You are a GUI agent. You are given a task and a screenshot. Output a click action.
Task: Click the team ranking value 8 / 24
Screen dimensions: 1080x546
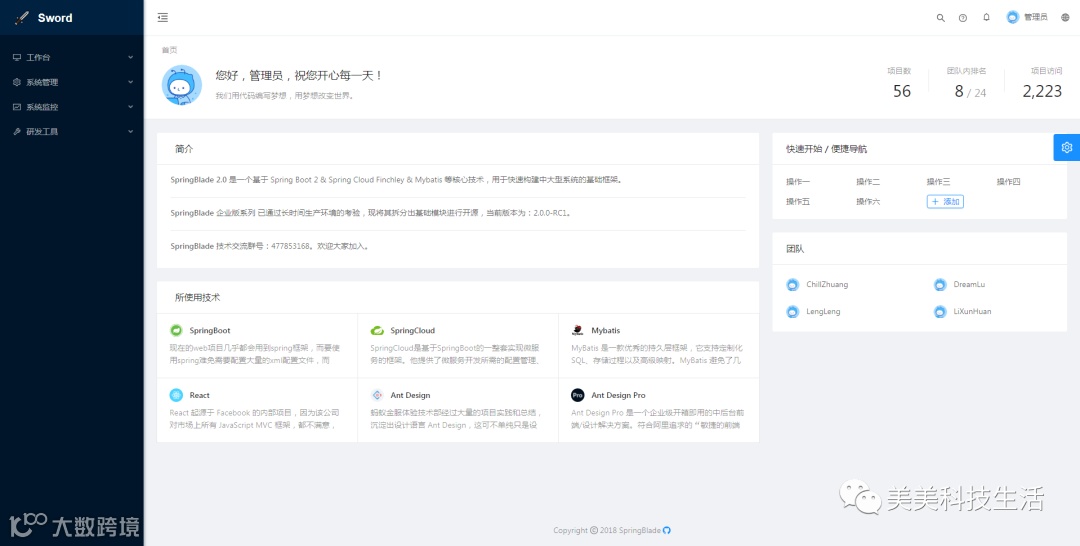(x=970, y=92)
